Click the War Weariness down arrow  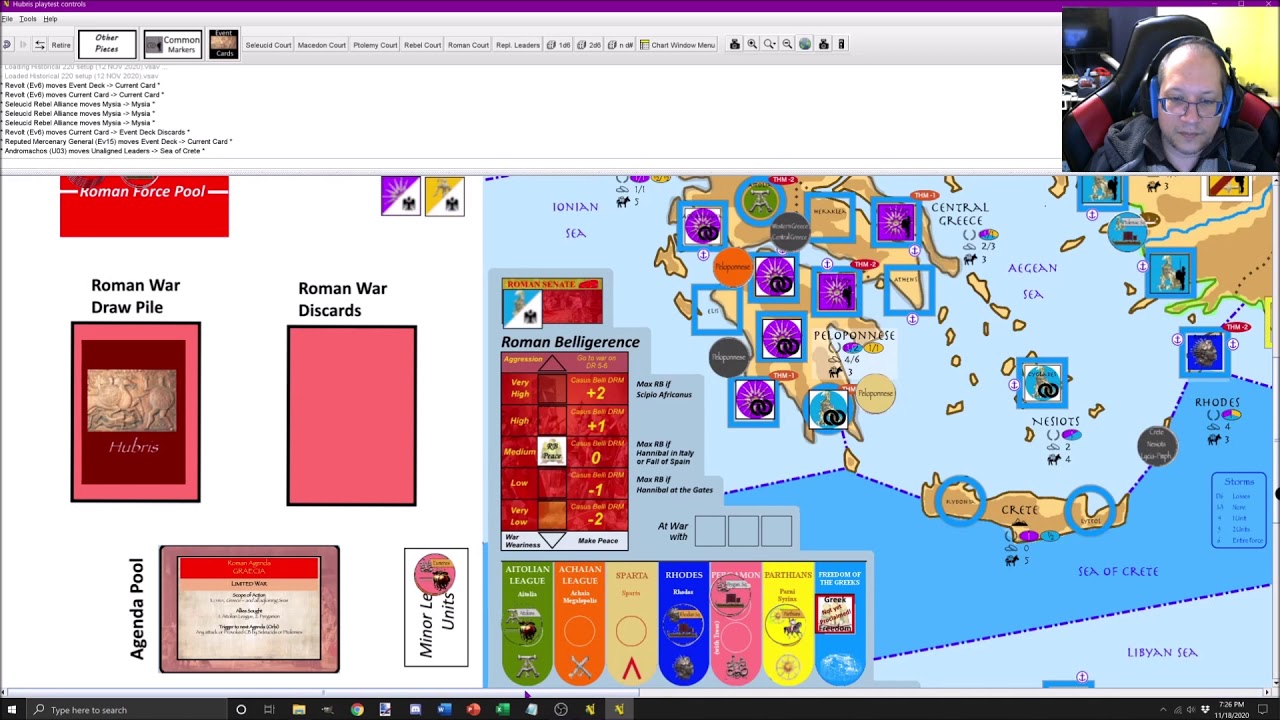point(551,541)
